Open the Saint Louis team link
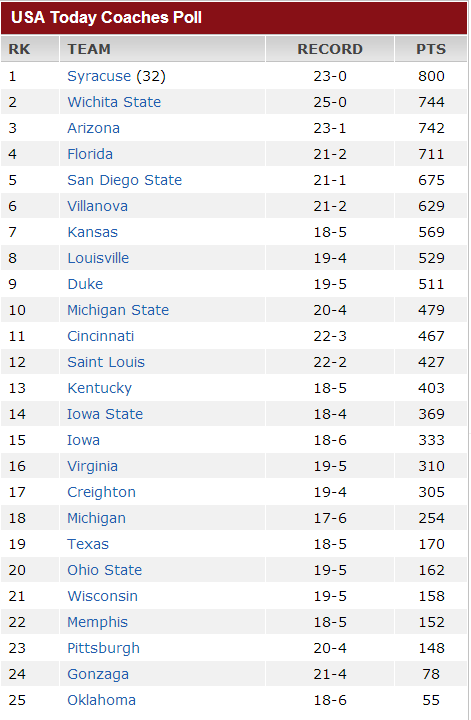Image resolution: width=471 pixels, height=720 pixels. tap(106, 362)
